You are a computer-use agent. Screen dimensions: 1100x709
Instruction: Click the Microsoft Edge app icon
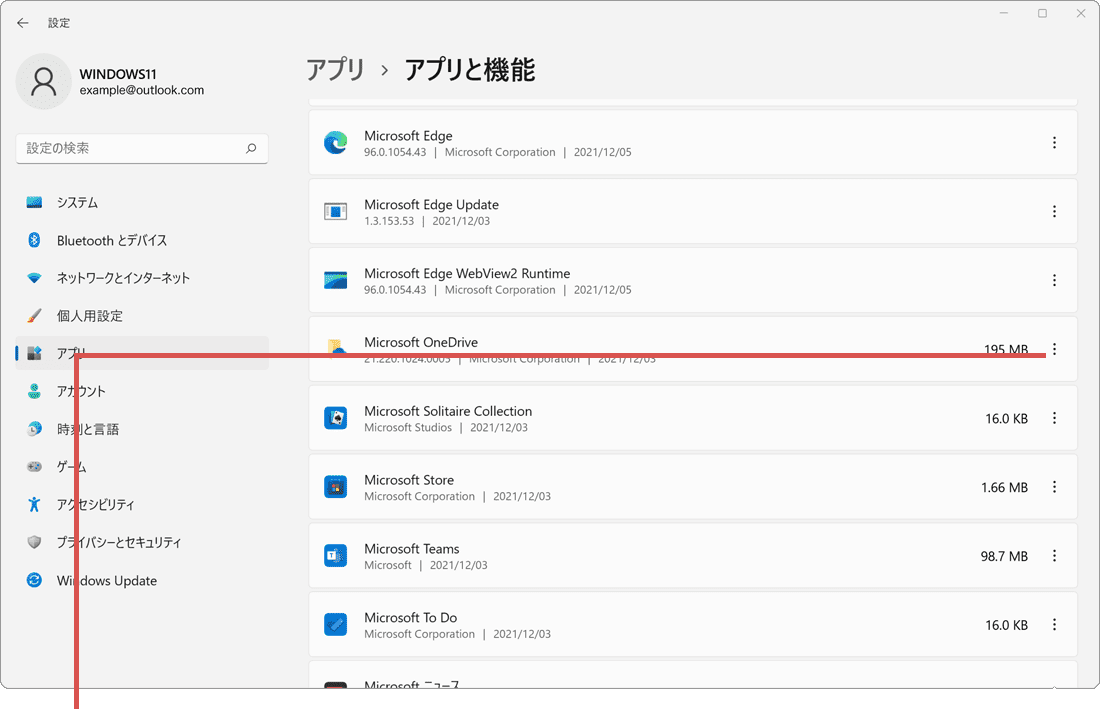point(335,142)
